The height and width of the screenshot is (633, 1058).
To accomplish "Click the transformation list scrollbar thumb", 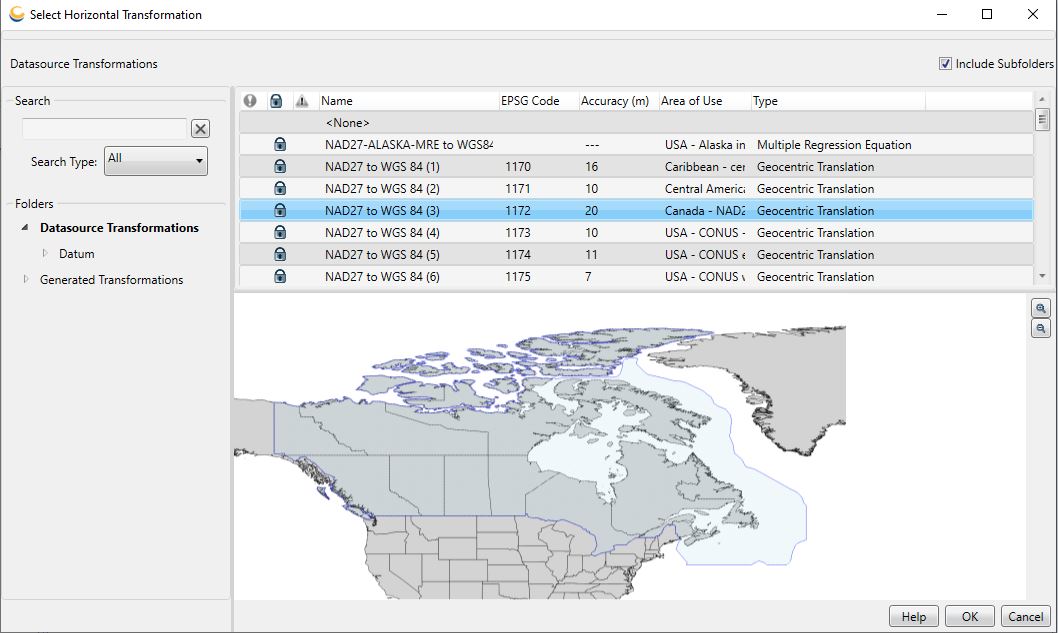I will (x=1042, y=119).
